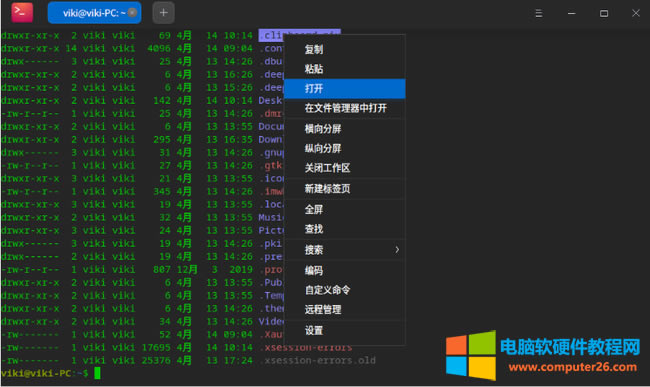The image size is (650, 387).
Task: Click the file size 17695
Action: coord(156,348)
